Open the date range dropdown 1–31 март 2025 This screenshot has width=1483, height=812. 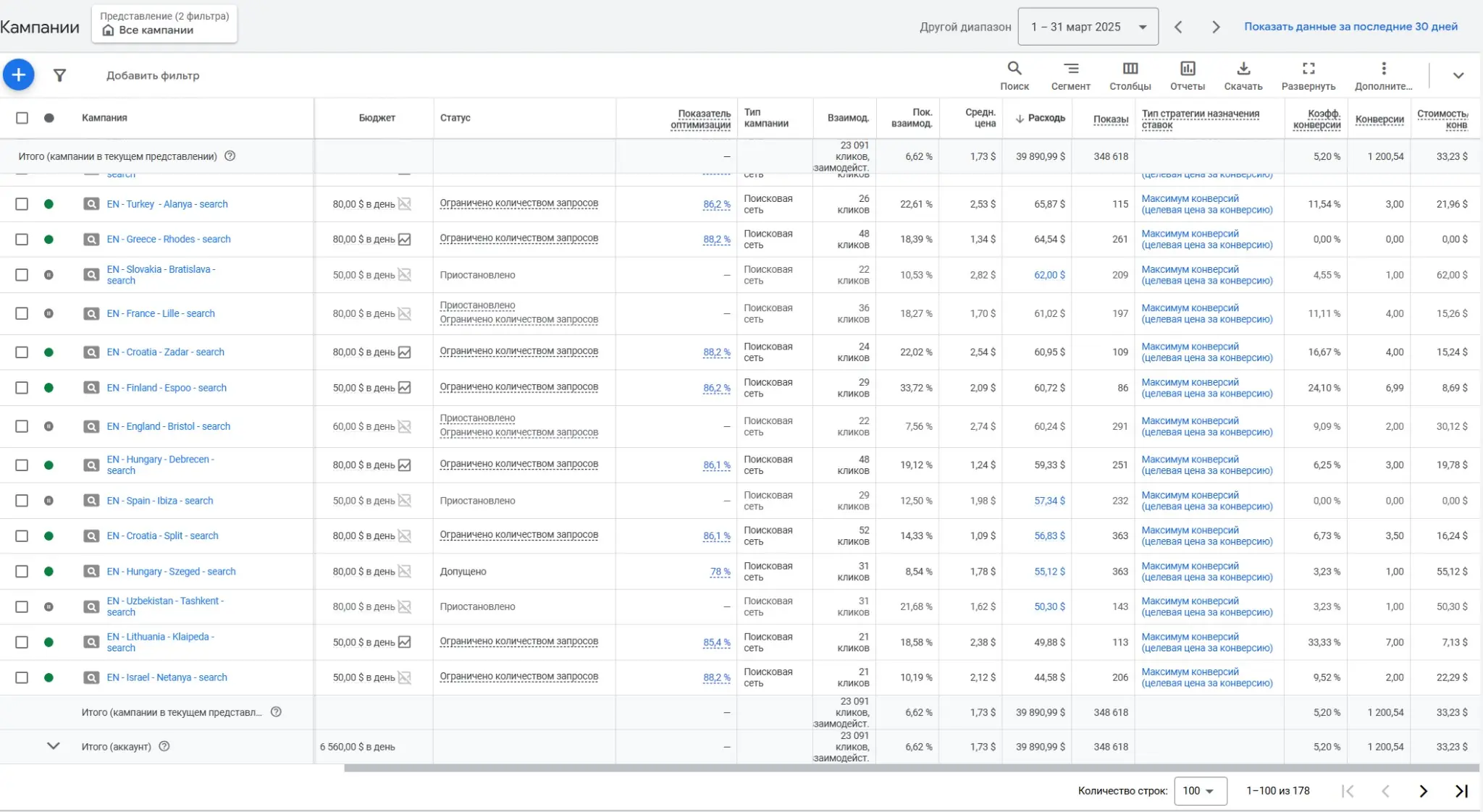[1088, 27]
